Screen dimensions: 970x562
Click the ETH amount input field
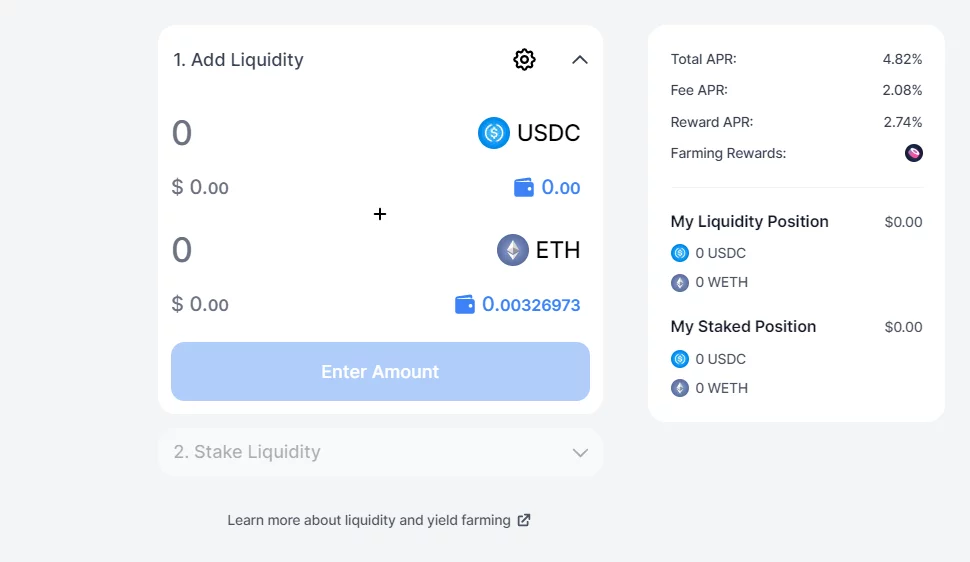pos(300,250)
